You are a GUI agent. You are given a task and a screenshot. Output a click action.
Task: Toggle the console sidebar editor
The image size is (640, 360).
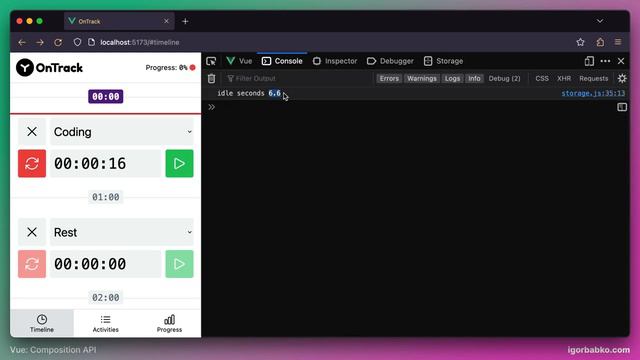[x=622, y=107]
